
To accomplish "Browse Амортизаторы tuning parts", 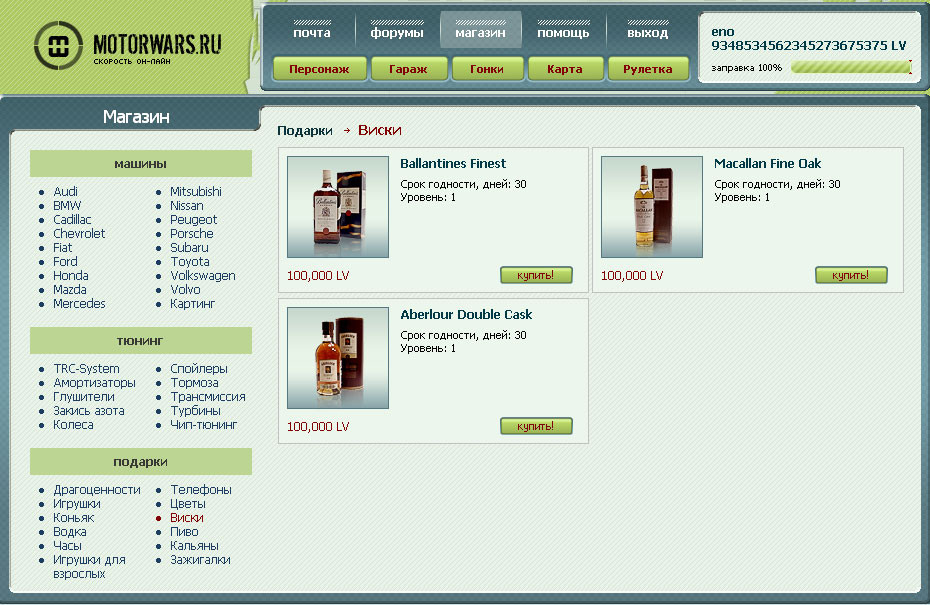I will click(94, 383).
